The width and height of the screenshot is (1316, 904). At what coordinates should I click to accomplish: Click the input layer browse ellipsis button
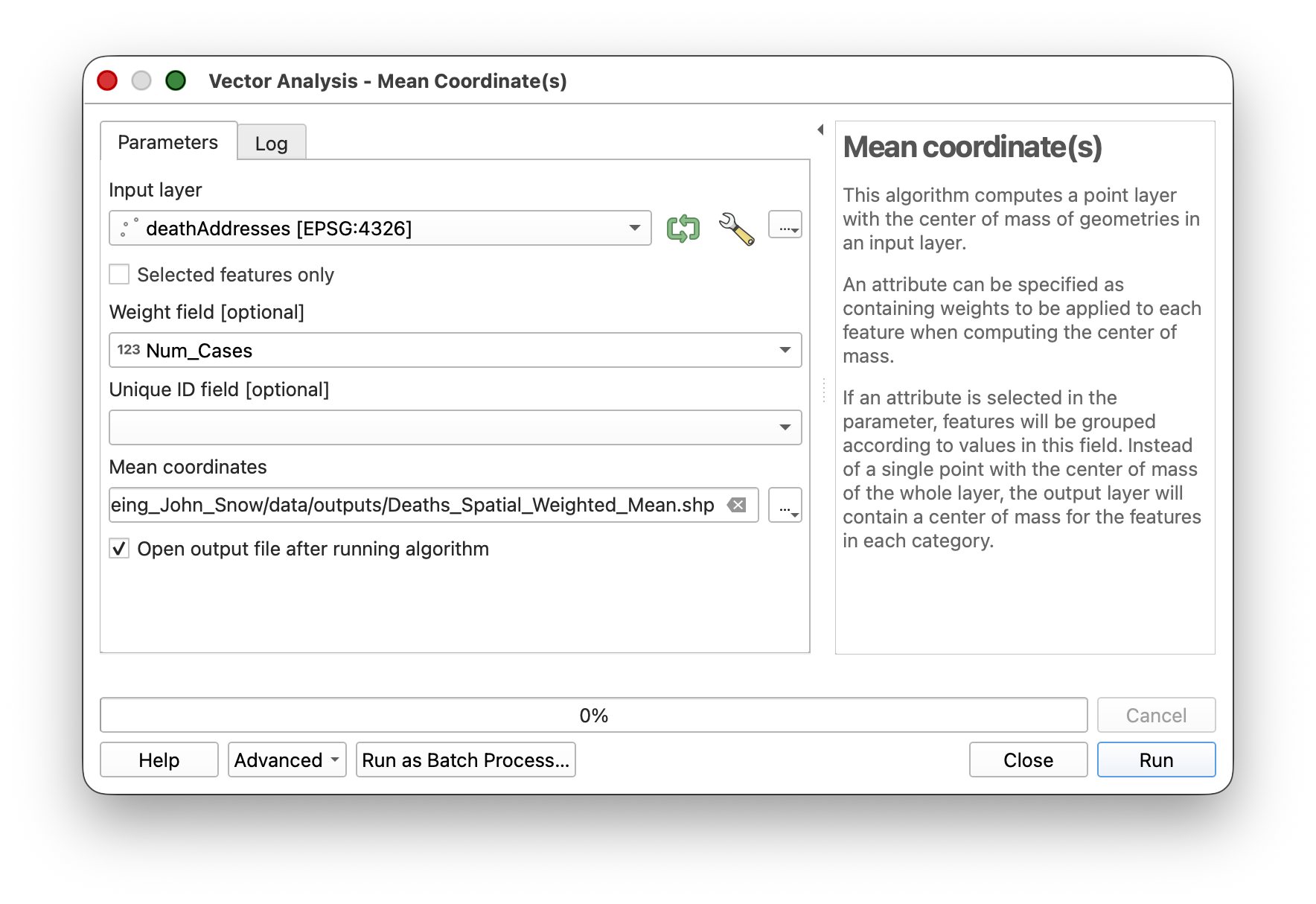point(785,226)
